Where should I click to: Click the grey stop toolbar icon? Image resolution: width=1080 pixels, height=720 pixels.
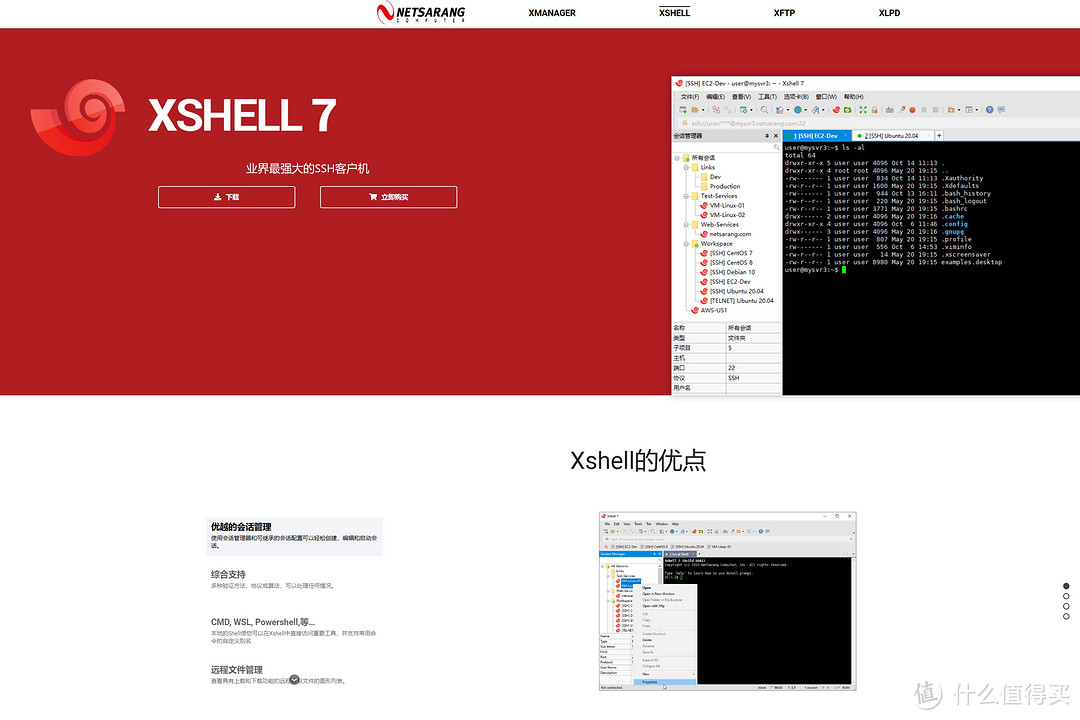(935, 110)
